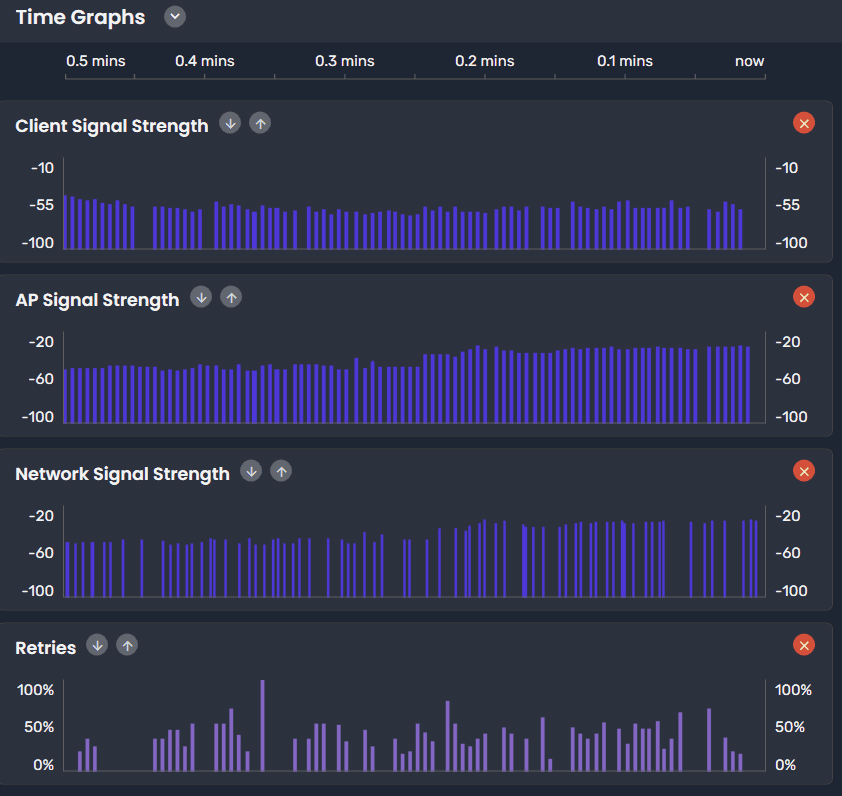Screen dimensions: 842x796
Task: Shift the Retries graph up
Action: (127, 645)
